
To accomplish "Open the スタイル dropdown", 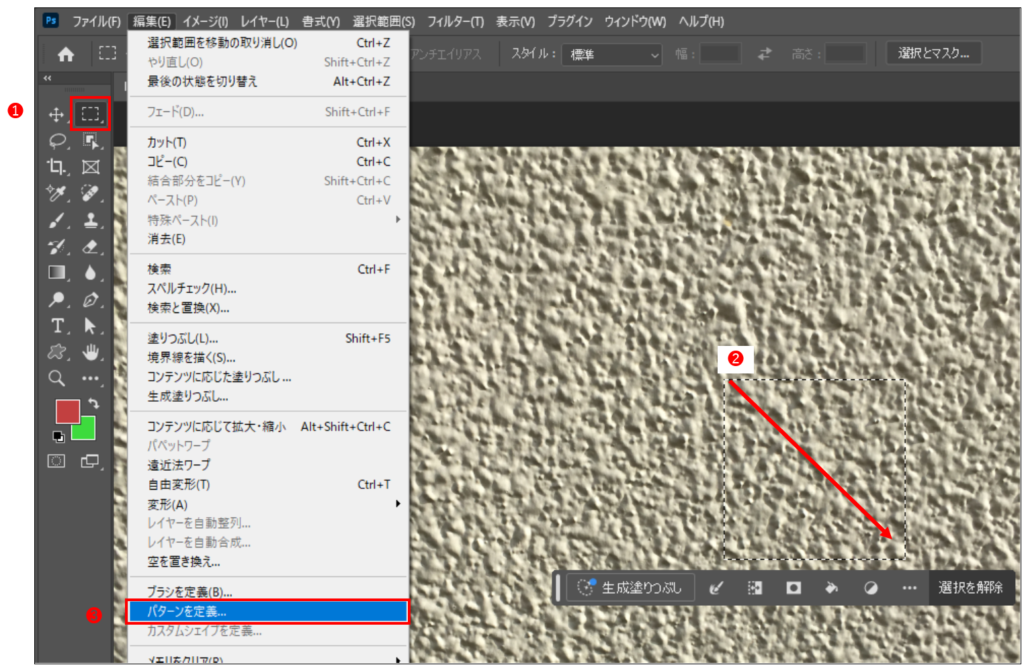I will click(x=612, y=54).
